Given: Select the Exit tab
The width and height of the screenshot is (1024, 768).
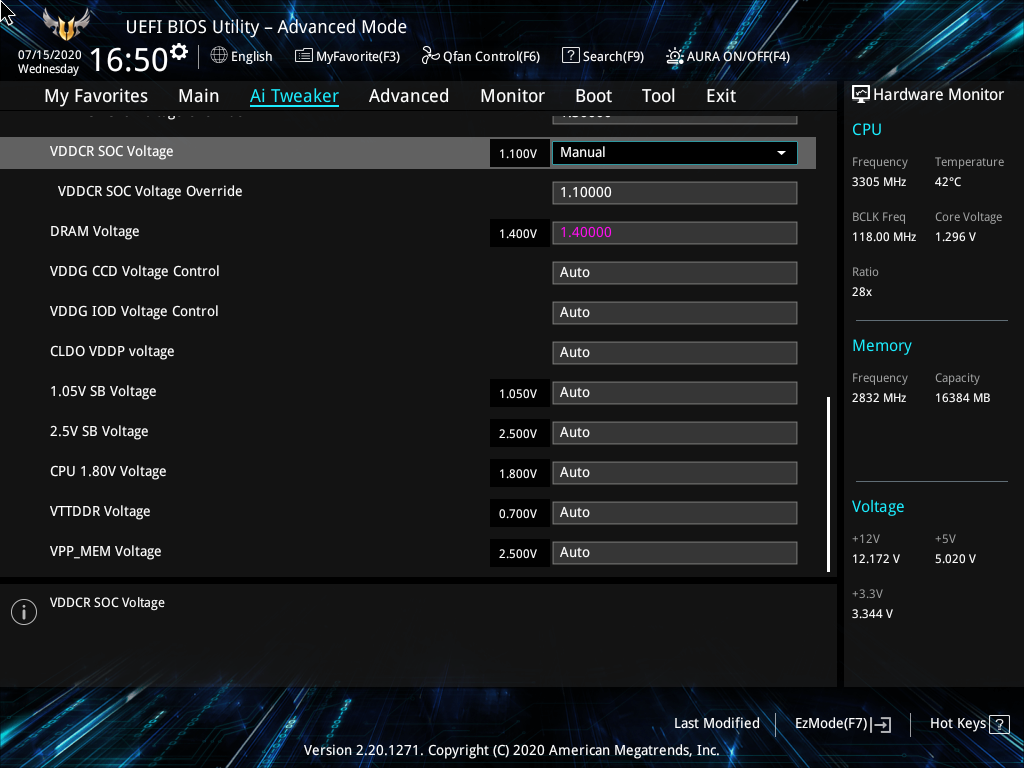Looking at the screenshot, I should click(x=721, y=96).
